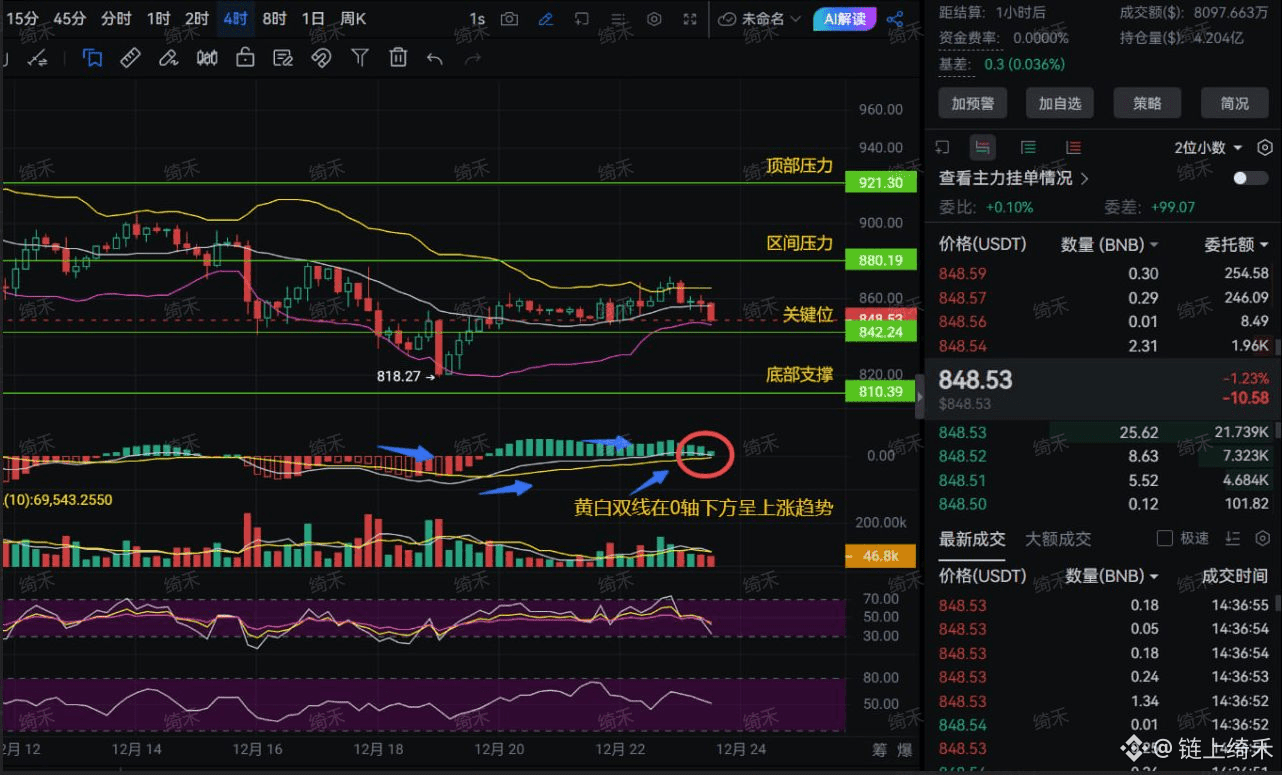
Task: Click the undo arrow icon
Action: tap(434, 58)
